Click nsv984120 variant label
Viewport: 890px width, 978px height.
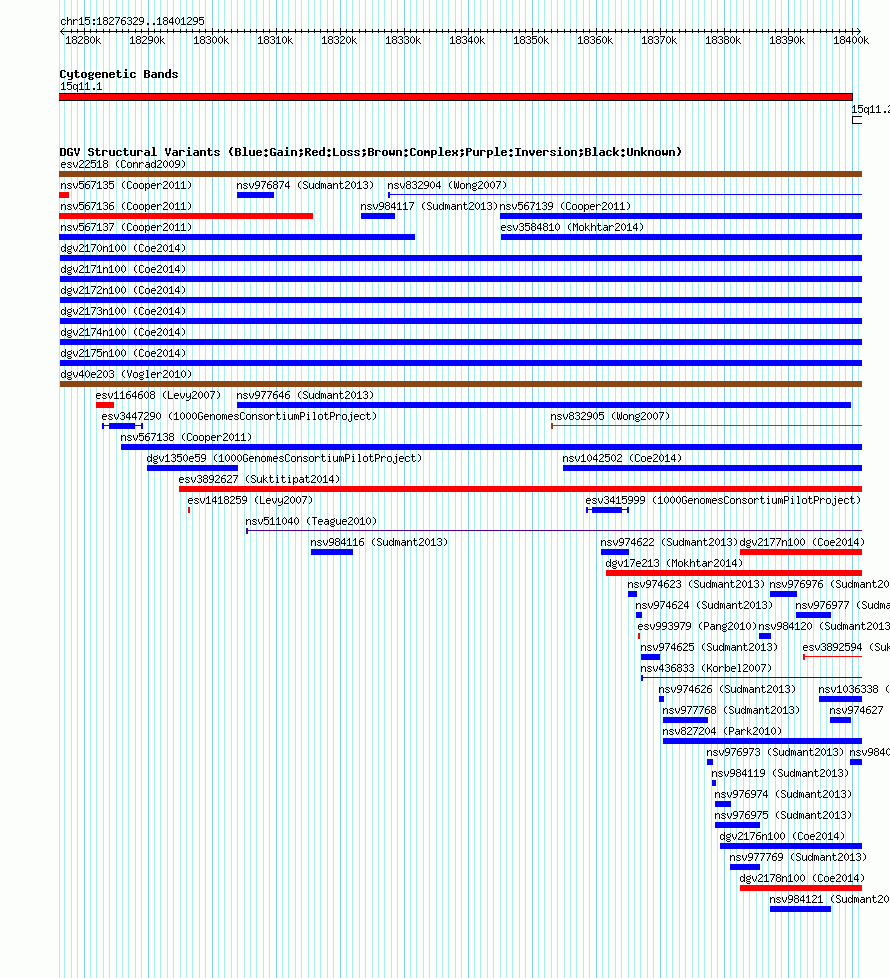click(x=823, y=627)
